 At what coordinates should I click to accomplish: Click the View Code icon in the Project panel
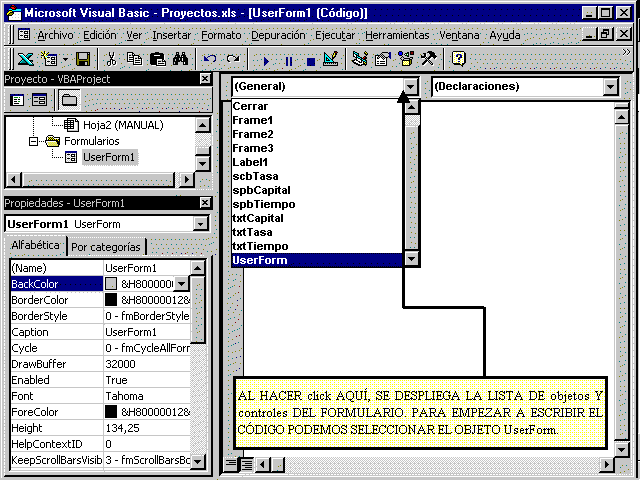pos(17,100)
